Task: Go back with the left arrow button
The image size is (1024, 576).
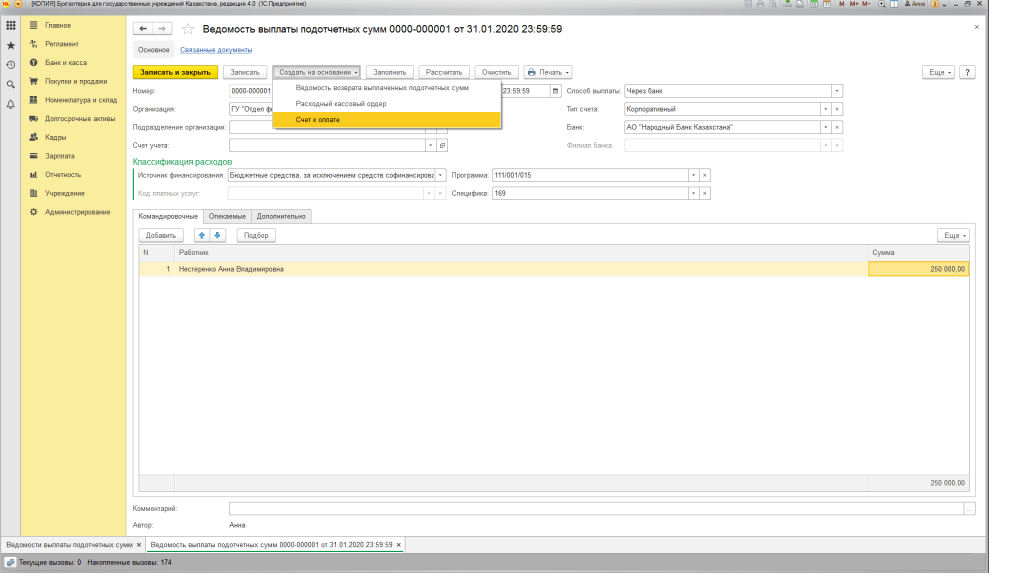Action: coord(142,29)
